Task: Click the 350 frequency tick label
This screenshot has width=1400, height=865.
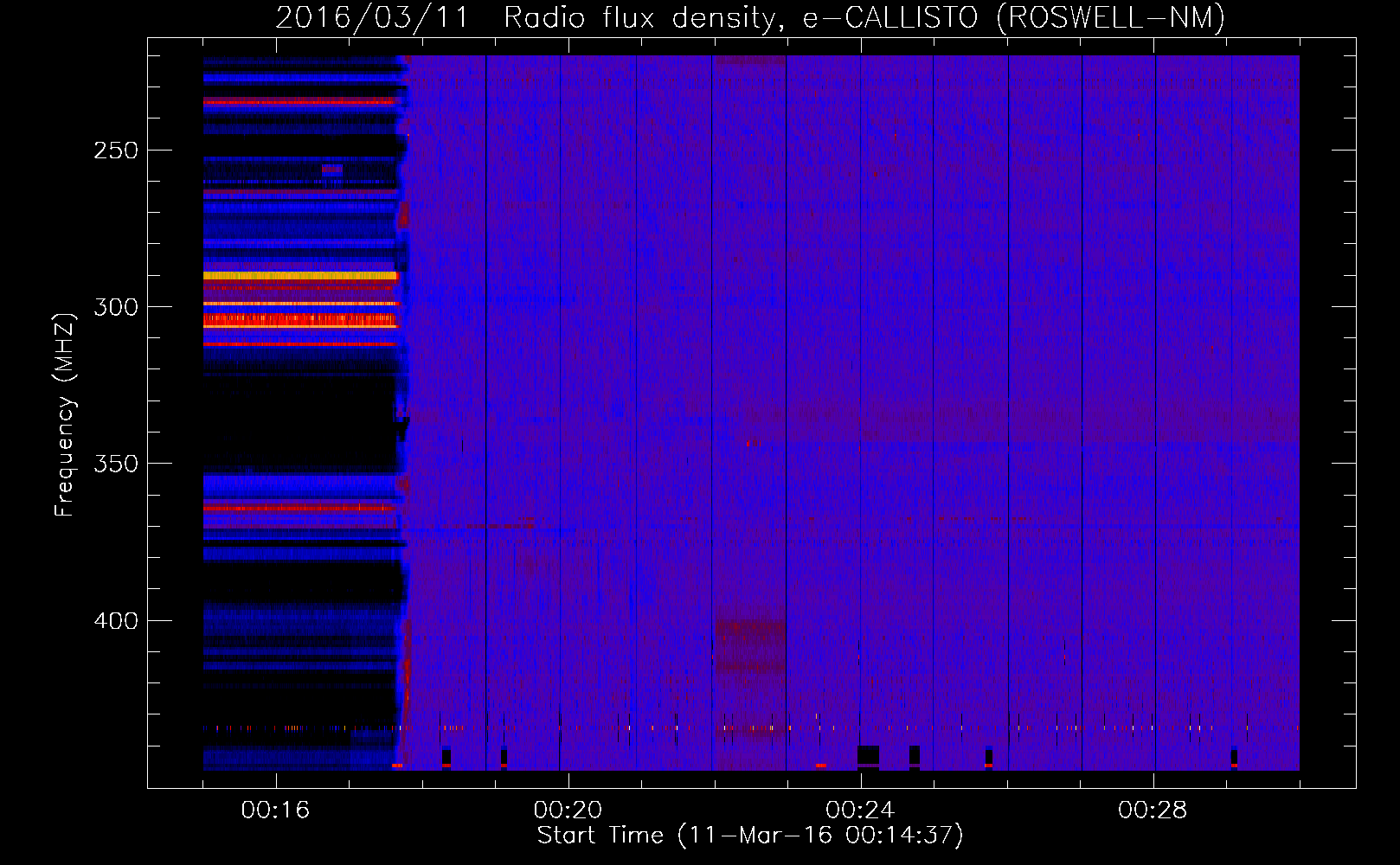Action: point(116,464)
